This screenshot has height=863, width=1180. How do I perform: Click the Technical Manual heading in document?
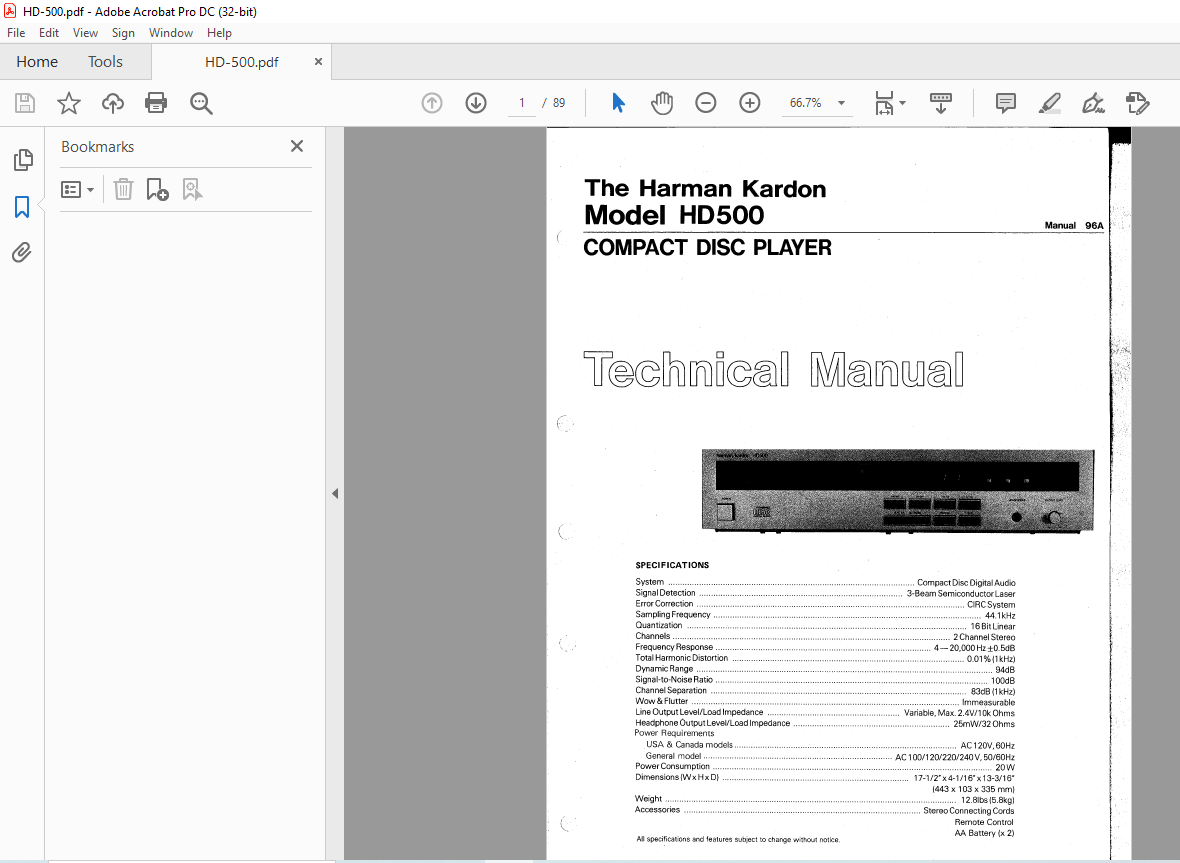pyautogui.click(x=774, y=369)
